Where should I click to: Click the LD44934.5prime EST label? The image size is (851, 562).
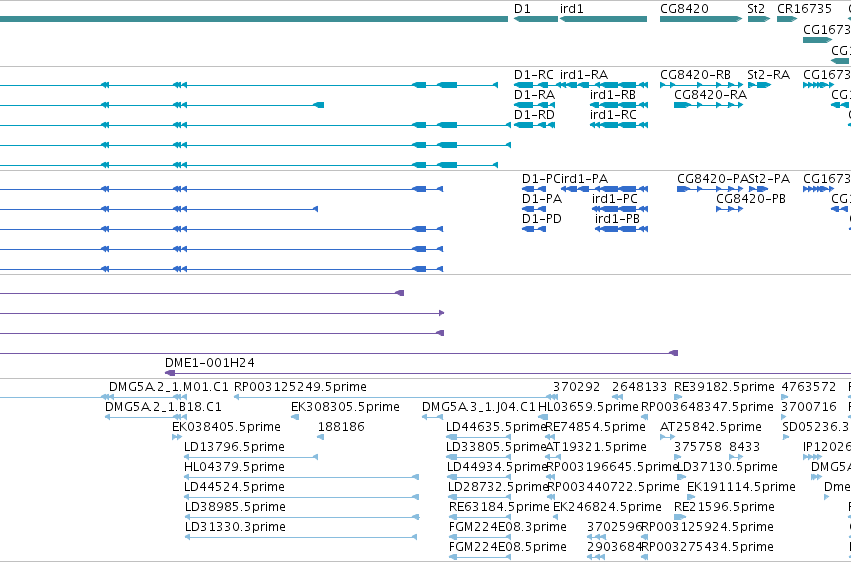pos(497,468)
